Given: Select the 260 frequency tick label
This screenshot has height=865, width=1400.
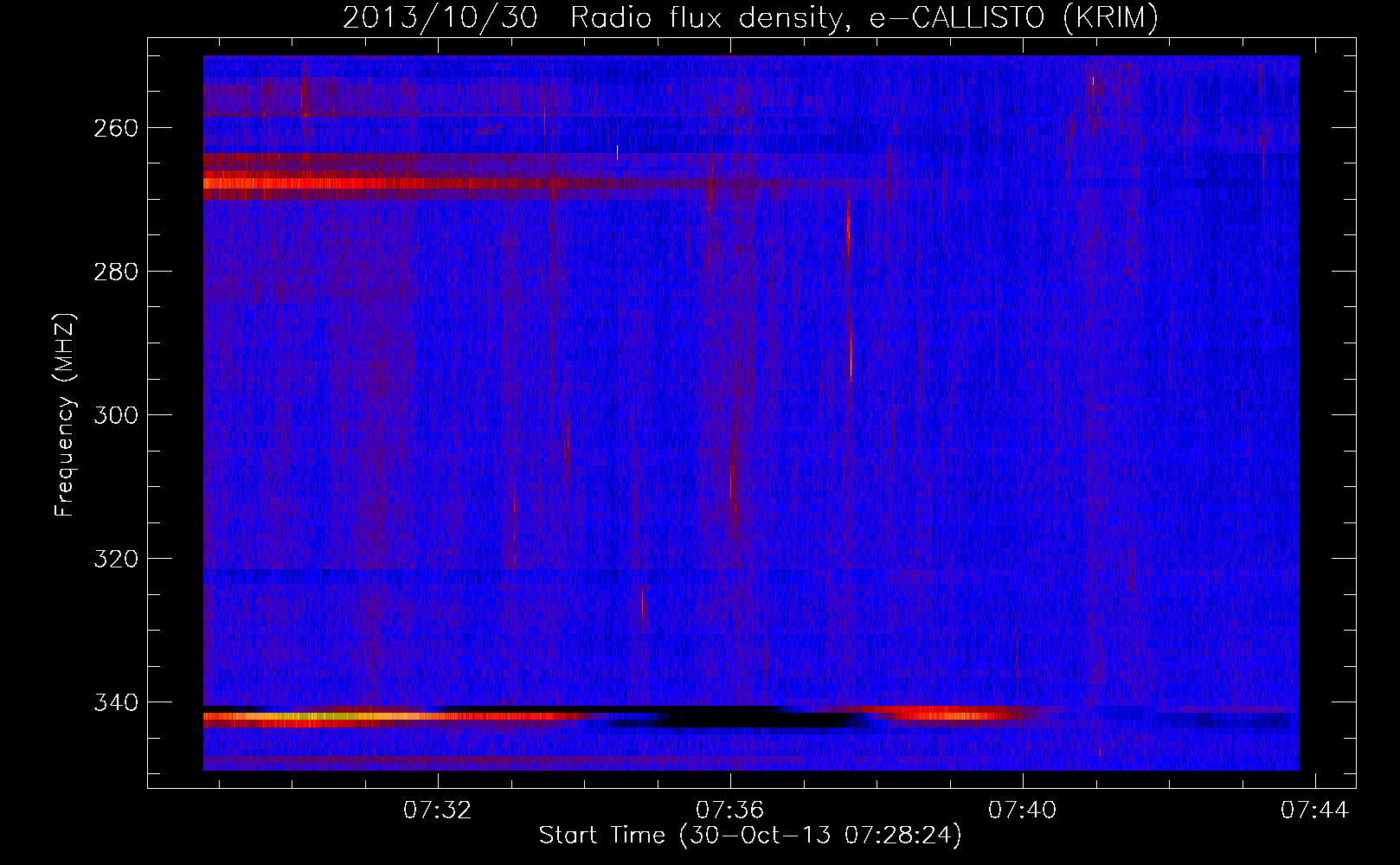Looking at the screenshot, I should [x=115, y=128].
